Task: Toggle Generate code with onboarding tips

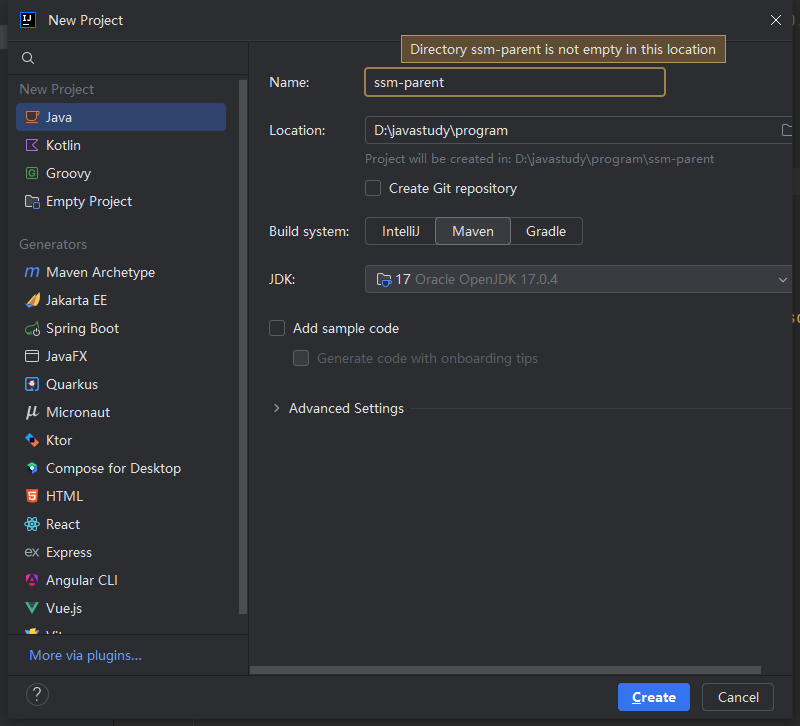Action: tap(301, 358)
